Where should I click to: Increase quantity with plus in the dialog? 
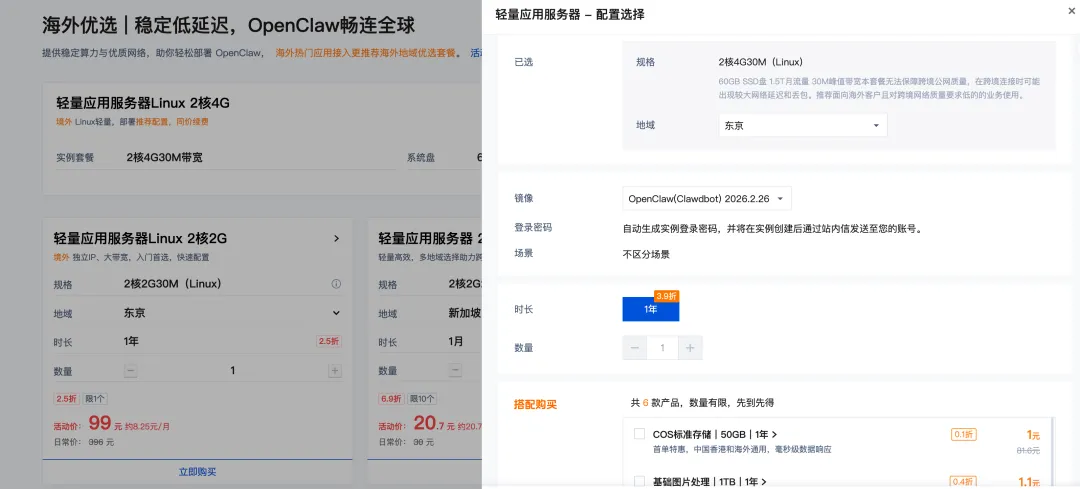[x=690, y=348]
